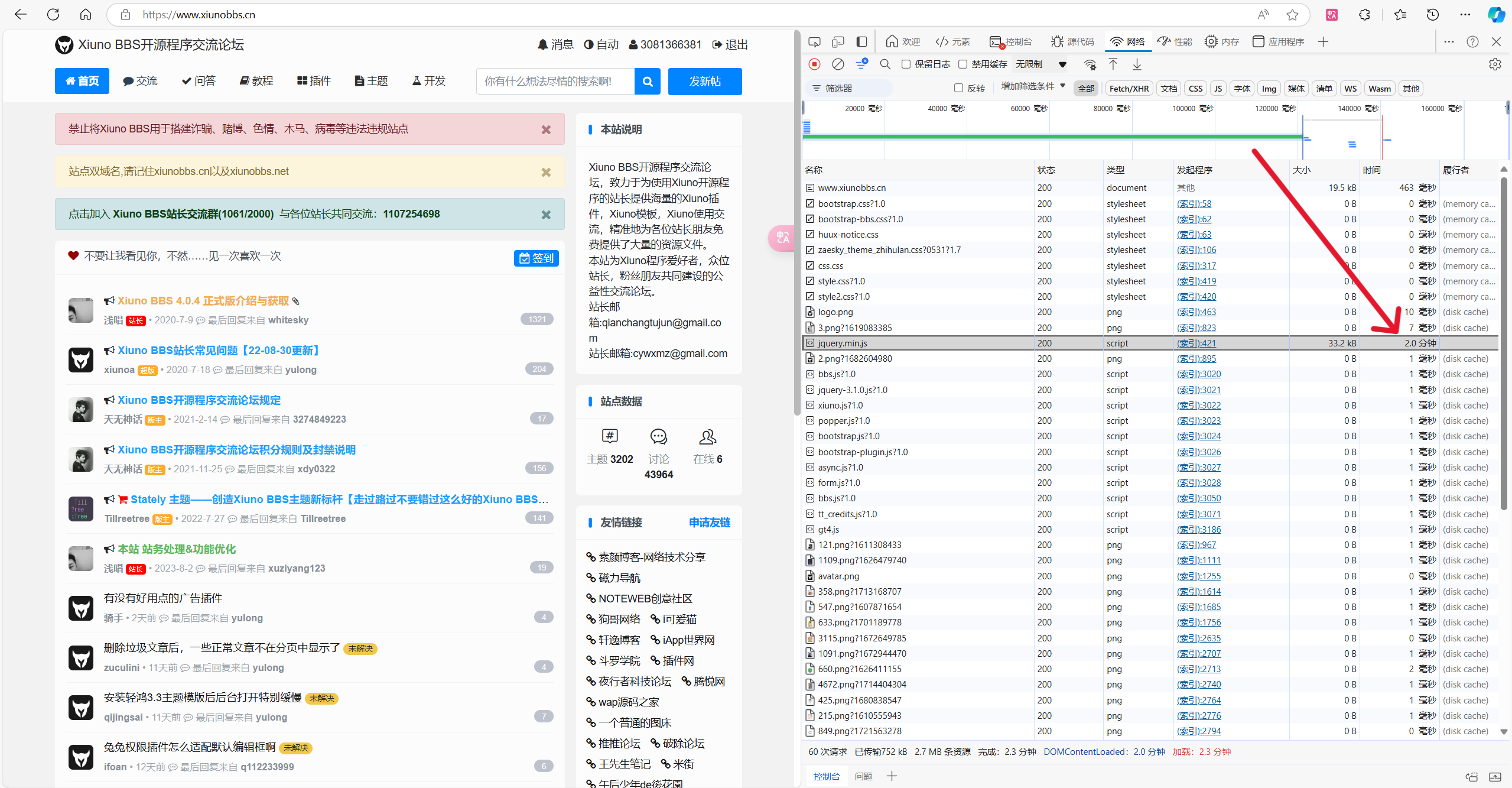The image size is (1512, 788).
Task: Switch to the 源代码 DevTools tab
Action: click(1072, 41)
